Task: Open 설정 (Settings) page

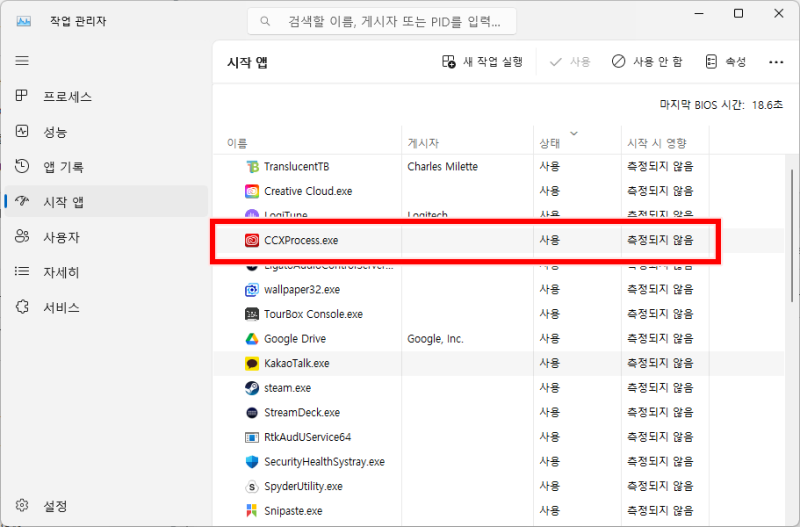Action: (x=106, y=506)
